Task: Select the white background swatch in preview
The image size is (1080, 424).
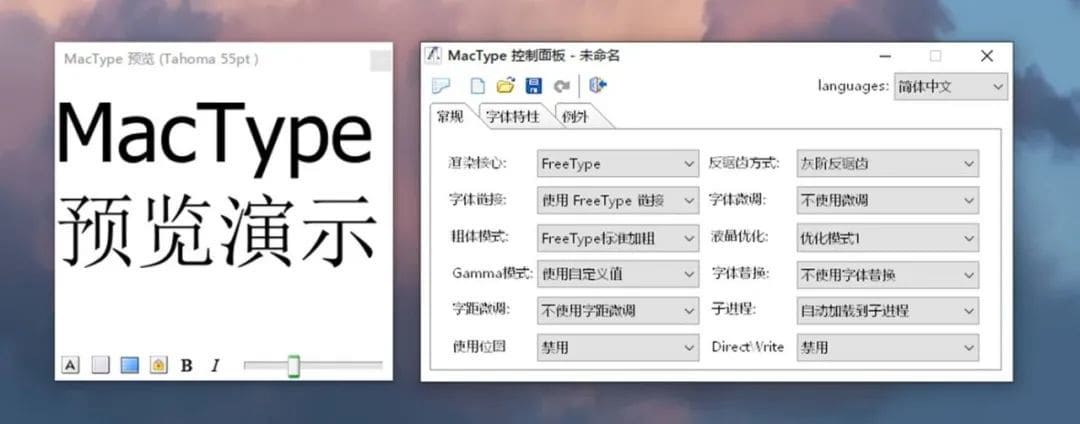Action: click(x=101, y=365)
